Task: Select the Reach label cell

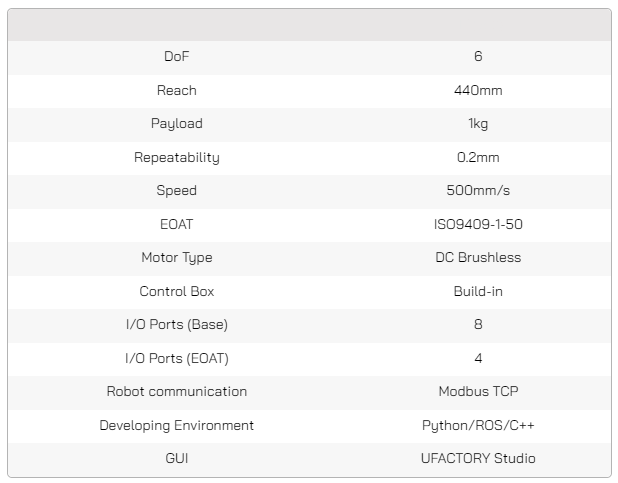Action: tap(176, 90)
